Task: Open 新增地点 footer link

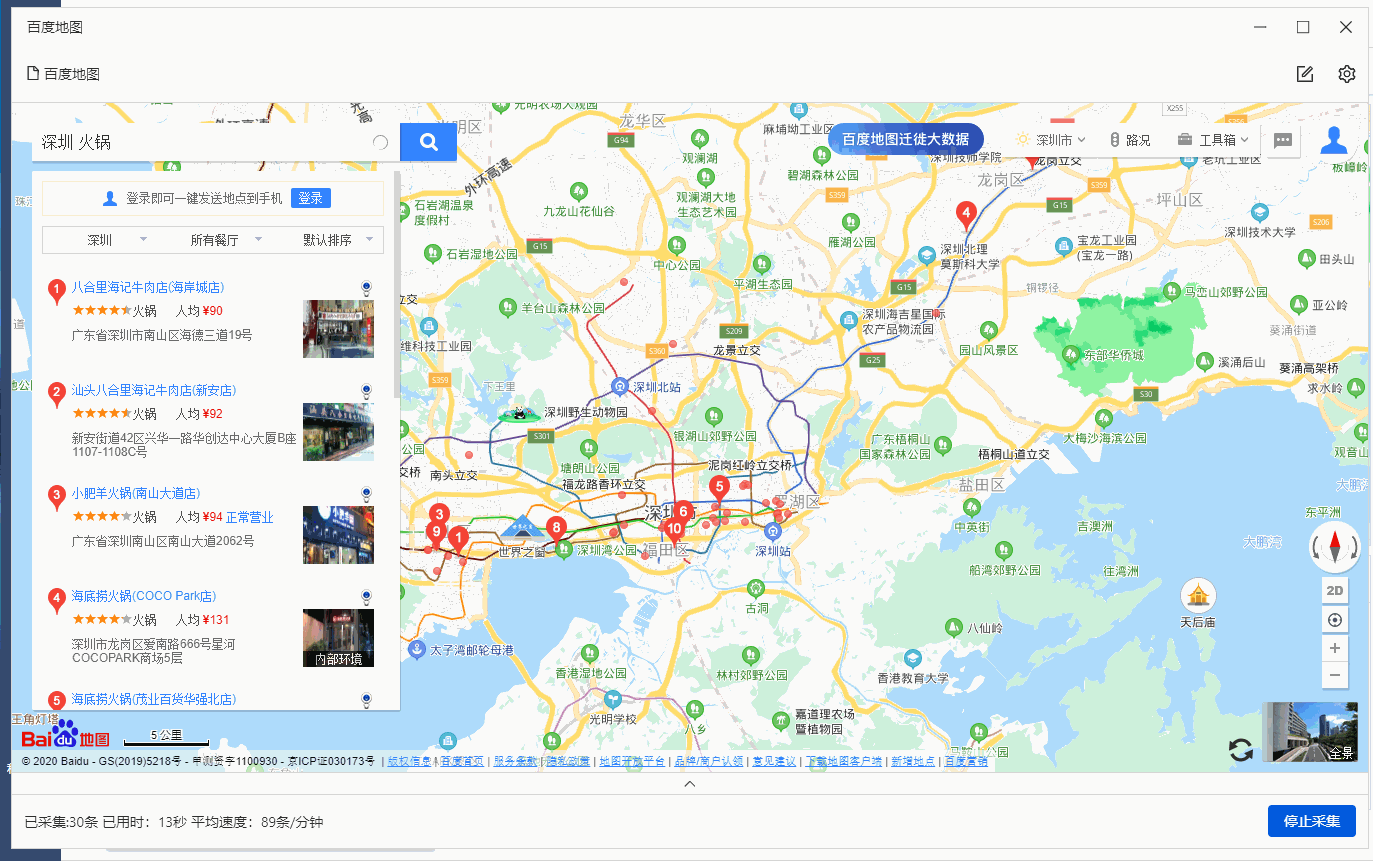Action: pyautogui.click(x=914, y=762)
